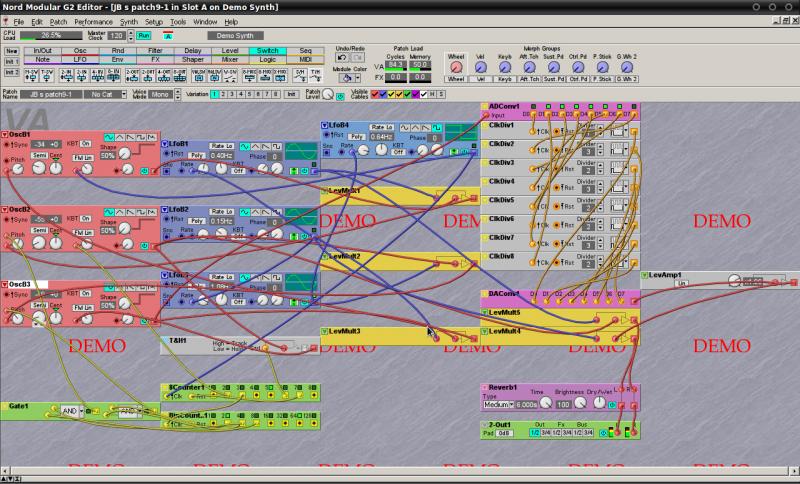The height and width of the screenshot is (484, 800).
Task: Select Variation 8
Action: click(276, 94)
